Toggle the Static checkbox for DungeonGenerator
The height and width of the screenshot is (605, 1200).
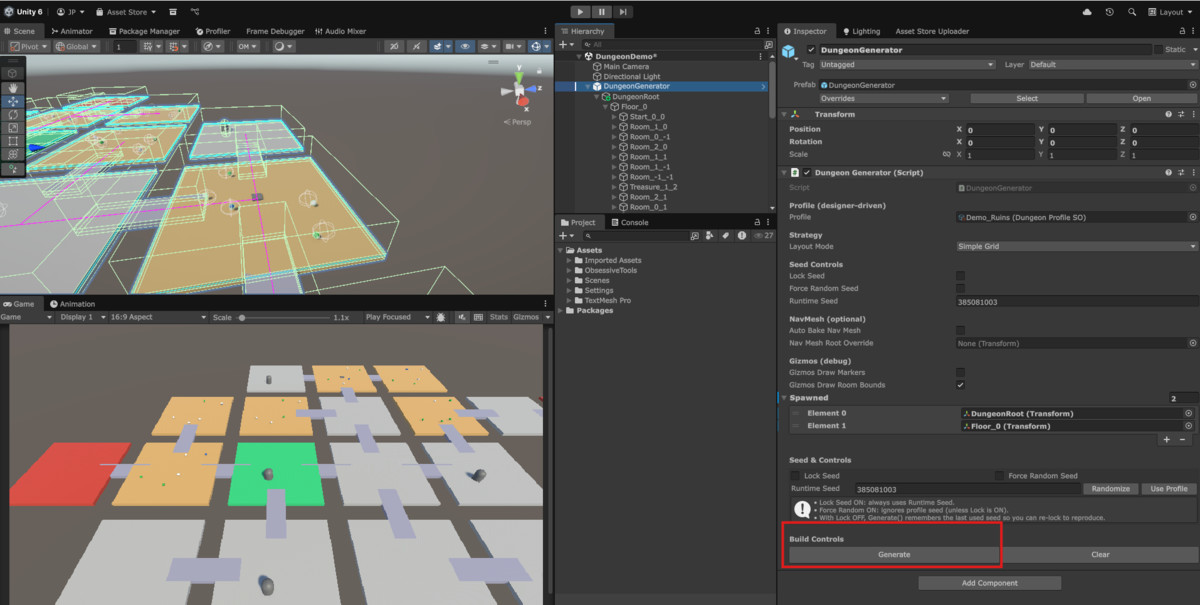[x=1158, y=49]
